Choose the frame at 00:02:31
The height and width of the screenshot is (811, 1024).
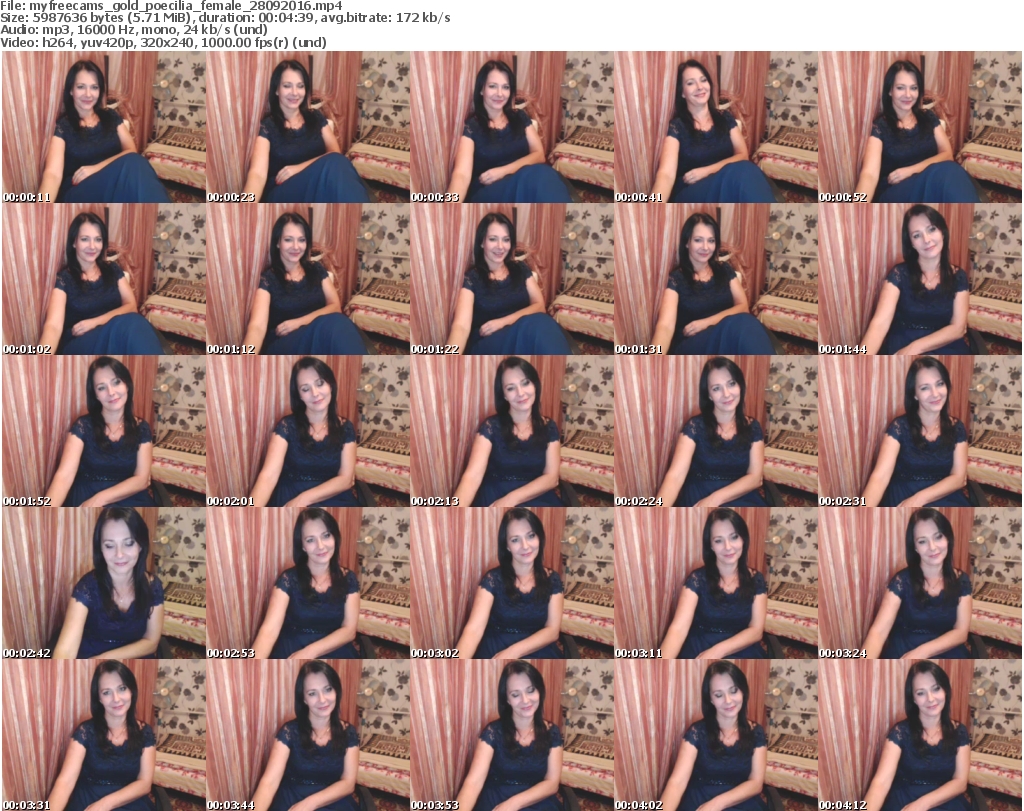coord(920,431)
